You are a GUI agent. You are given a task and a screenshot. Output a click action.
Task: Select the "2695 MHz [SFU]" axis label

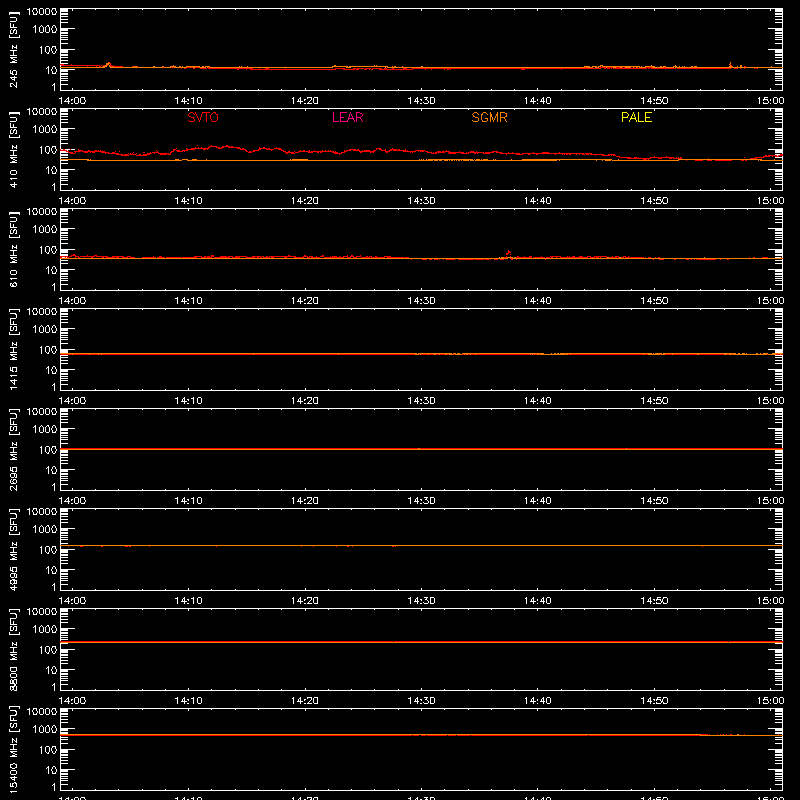point(13,449)
